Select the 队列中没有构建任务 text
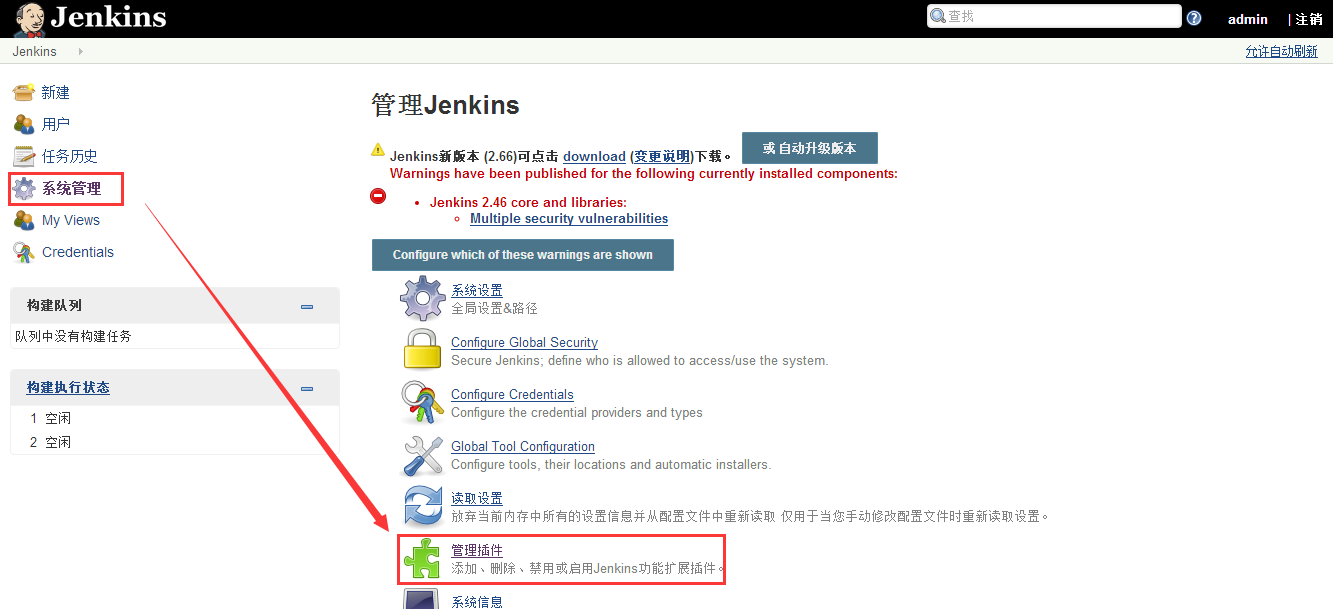Viewport: 1333px width, 609px height. click(73, 336)
